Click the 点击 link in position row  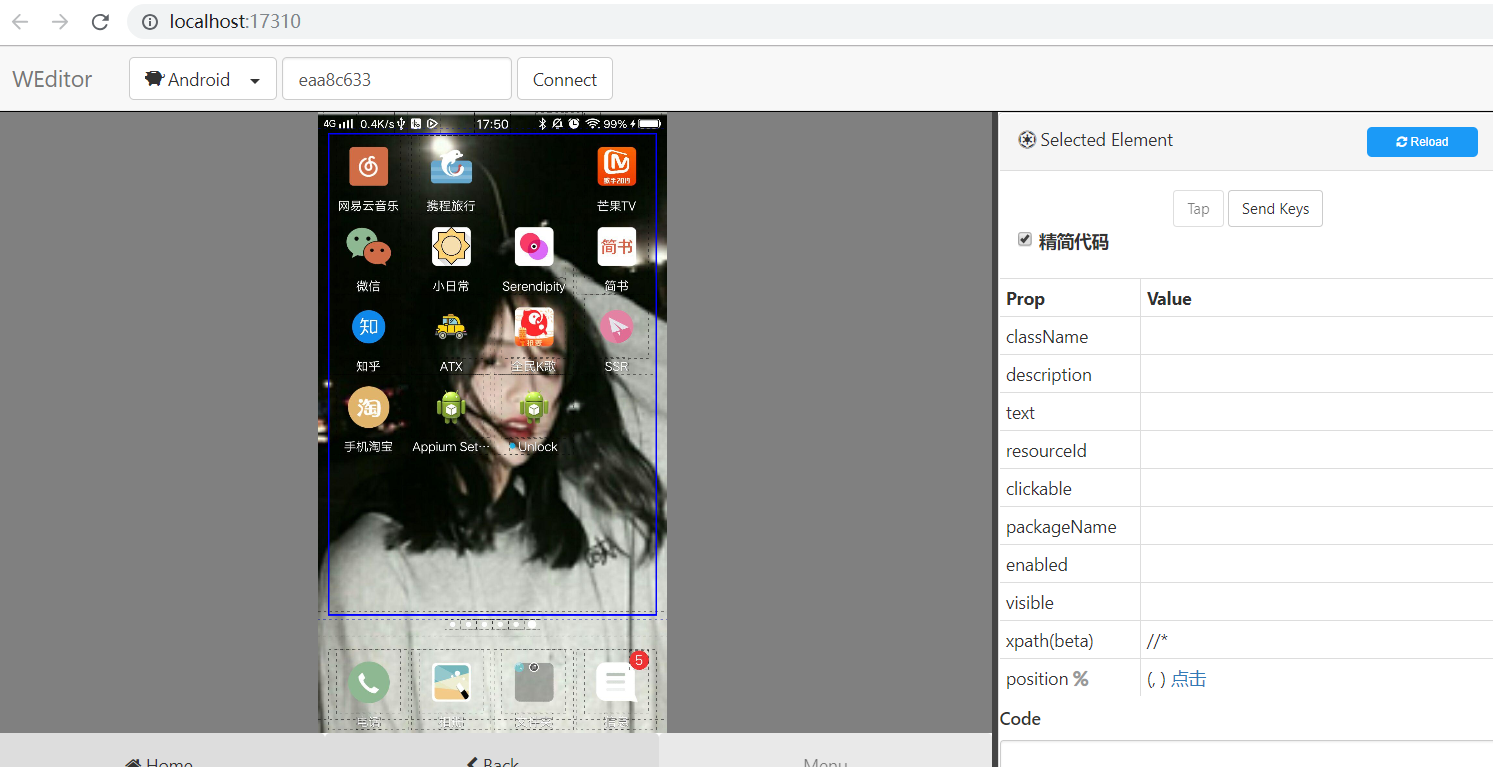tap(1188, 679)
